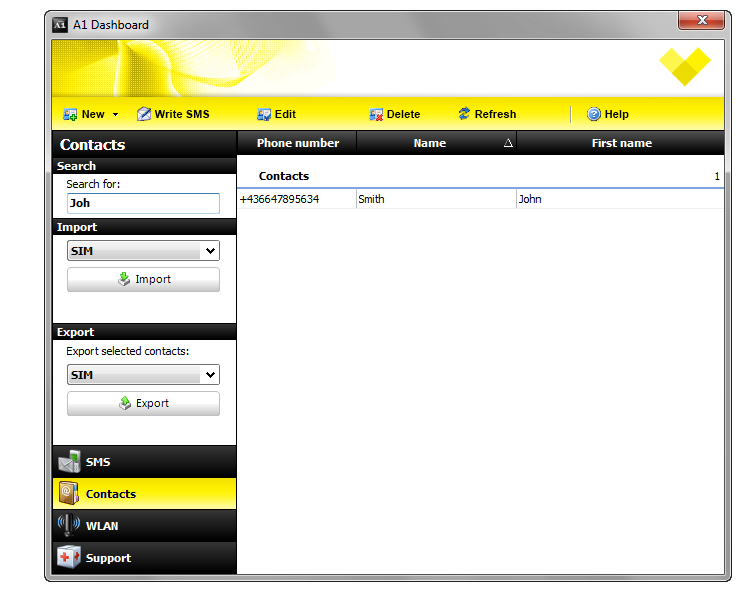Viewport: 740px width, 596px height.
Task: Click the Delete toolbar label
Action: [x=403, y=114]
